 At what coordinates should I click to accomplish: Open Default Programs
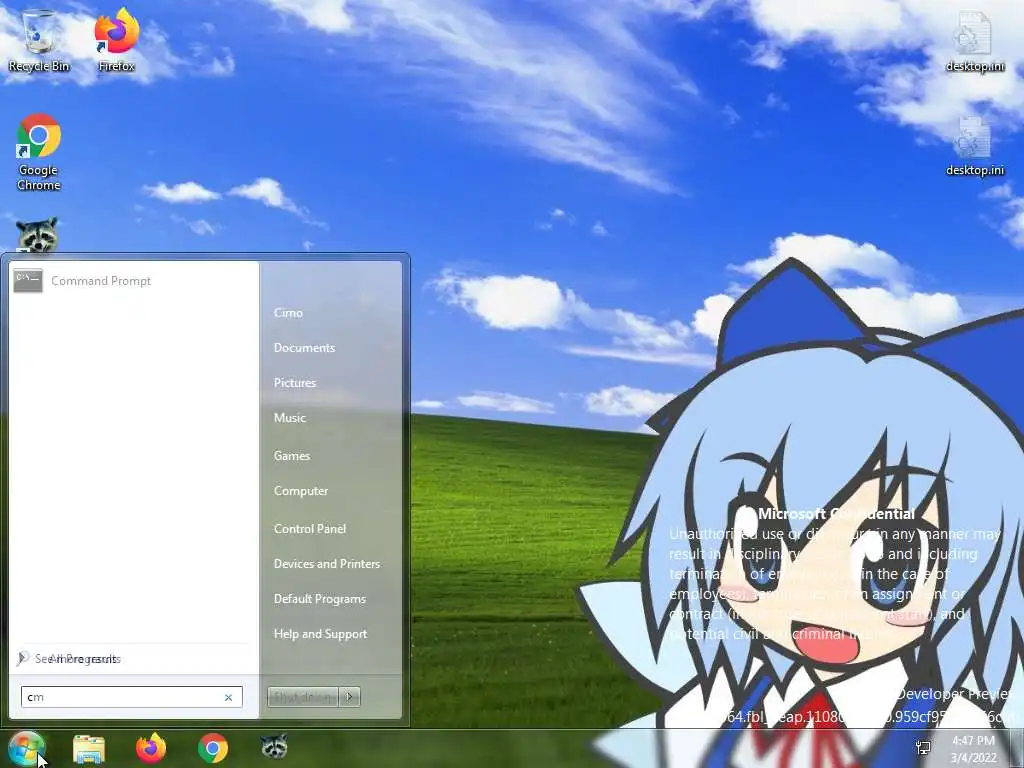[319, 599]
